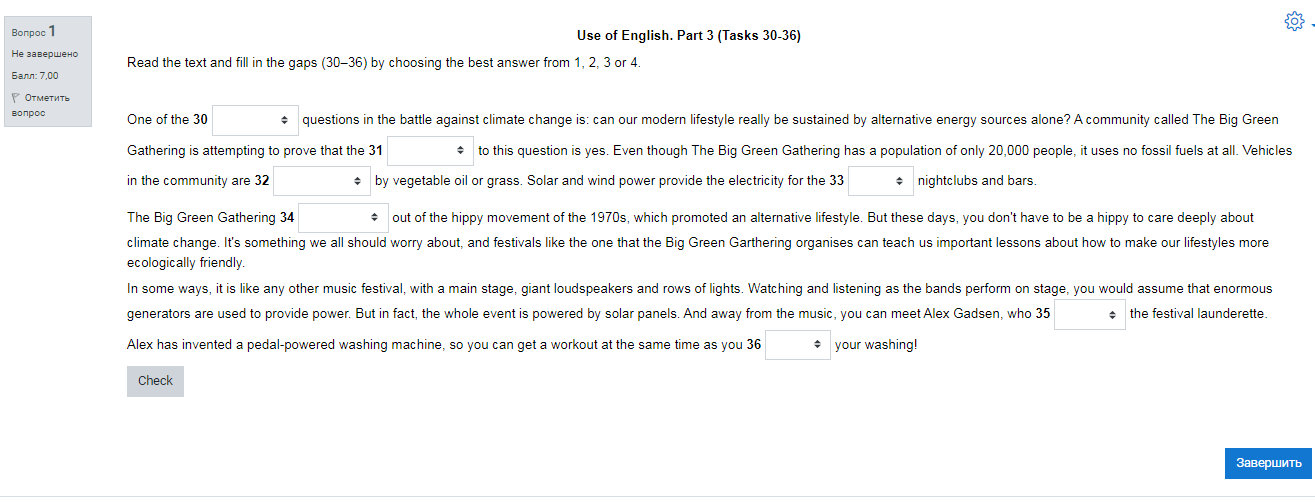The height and width of the screenshot is (502, 1315).
Task: Click the bold gap number 36 label
Action: pos(754,345)
